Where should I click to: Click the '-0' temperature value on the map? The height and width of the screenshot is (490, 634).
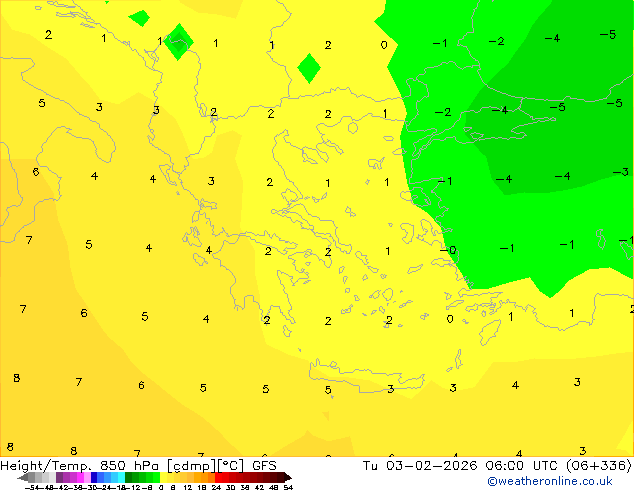(x=448, y=250)
